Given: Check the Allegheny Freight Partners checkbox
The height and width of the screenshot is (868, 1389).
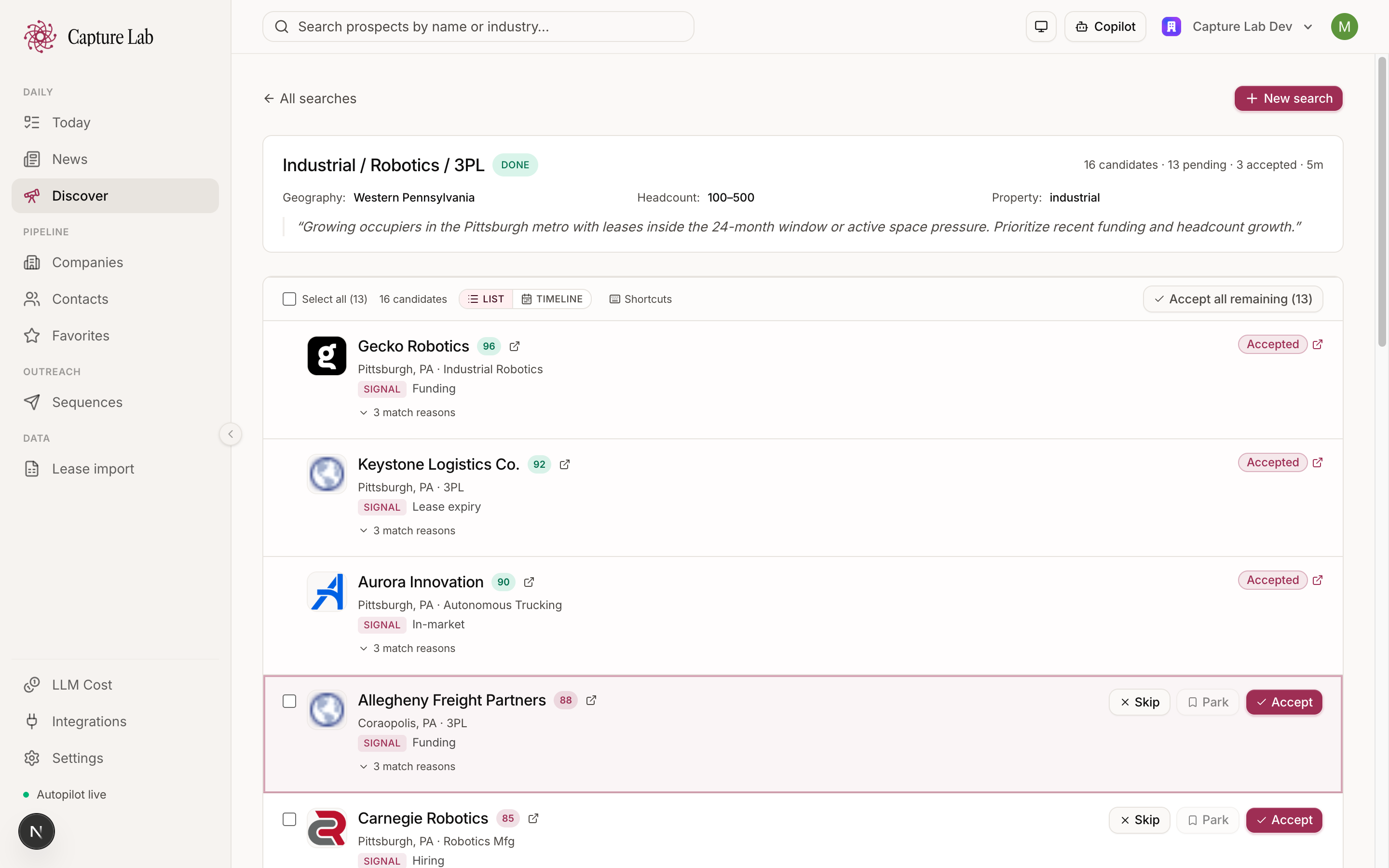Looking at the screenshot, I should click(x=289, y=702).
